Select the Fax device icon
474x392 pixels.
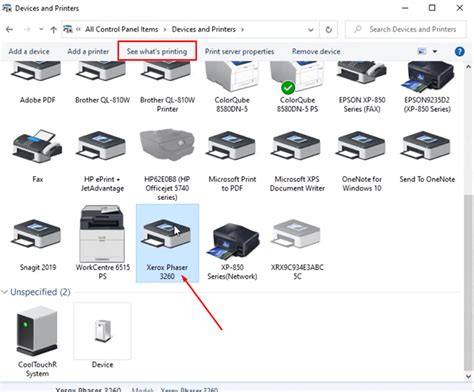click(37, 147)
